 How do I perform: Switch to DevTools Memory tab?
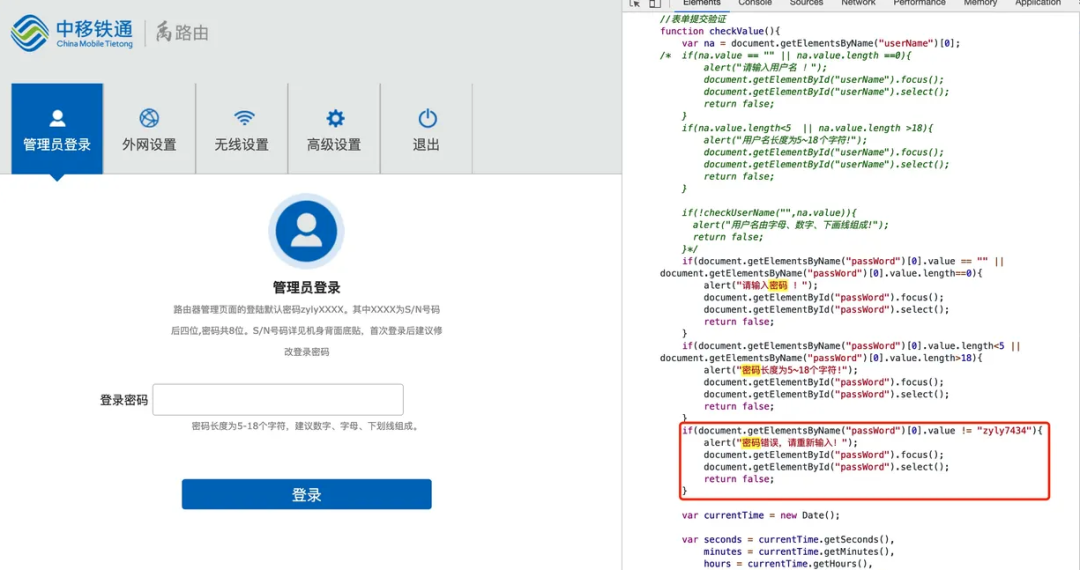[980, 3]
